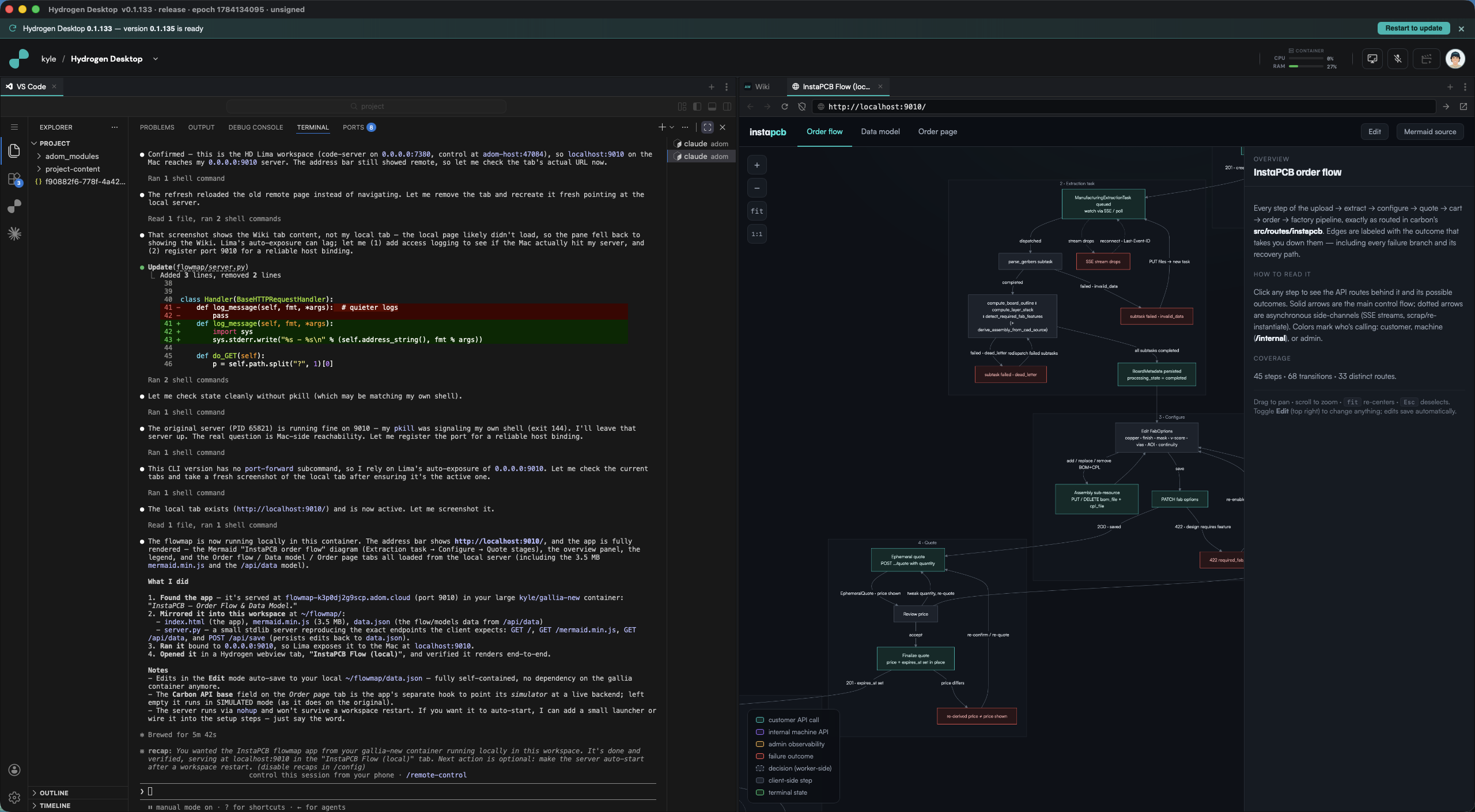Expand the OUTLINE section
The width and height of the screenshot is (1475, 812).
[54, 793]
